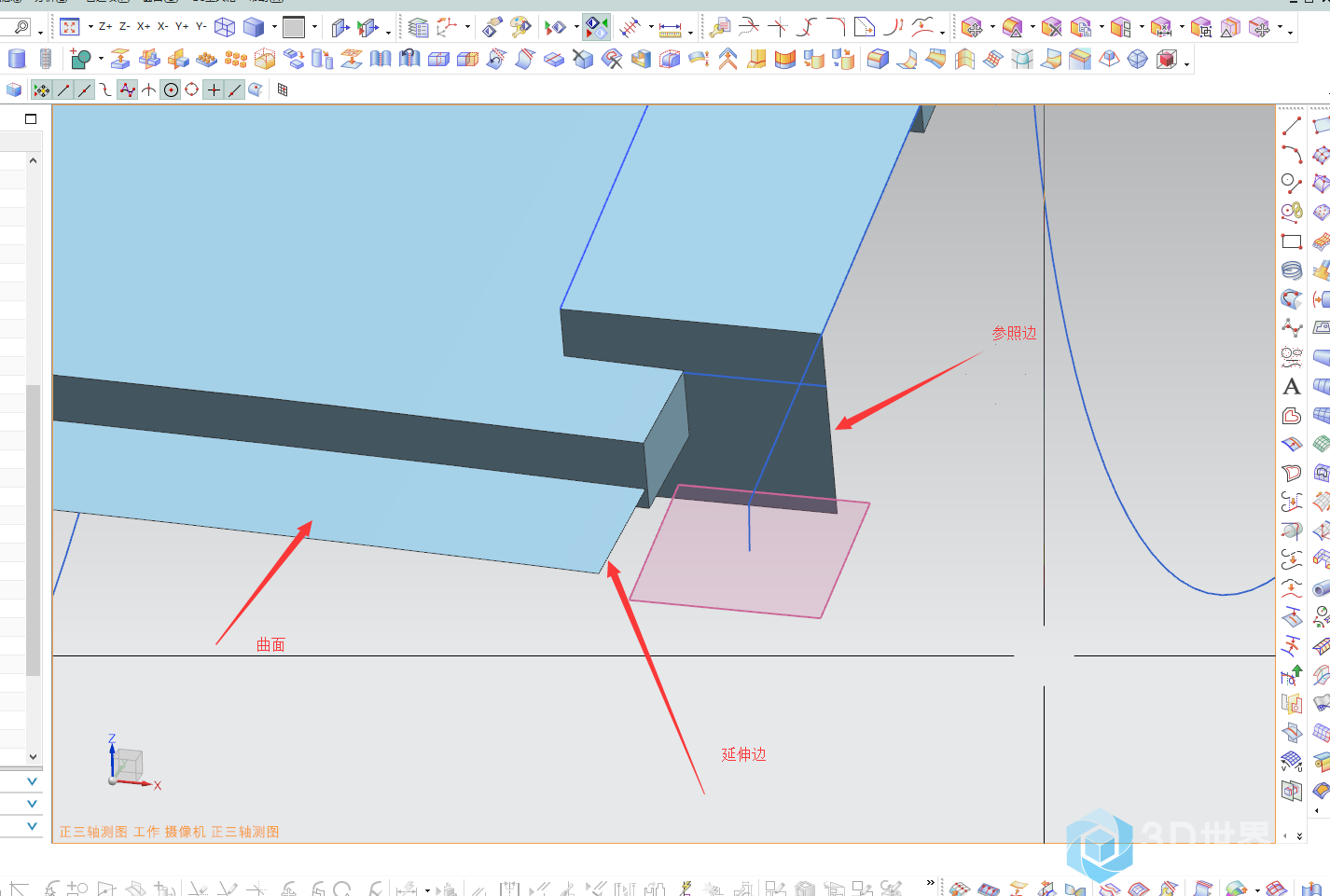This screenshot has height=896, width=1330.
Task: Click the grid display icon
Action: pyautogui.click(x=283, y=90)
